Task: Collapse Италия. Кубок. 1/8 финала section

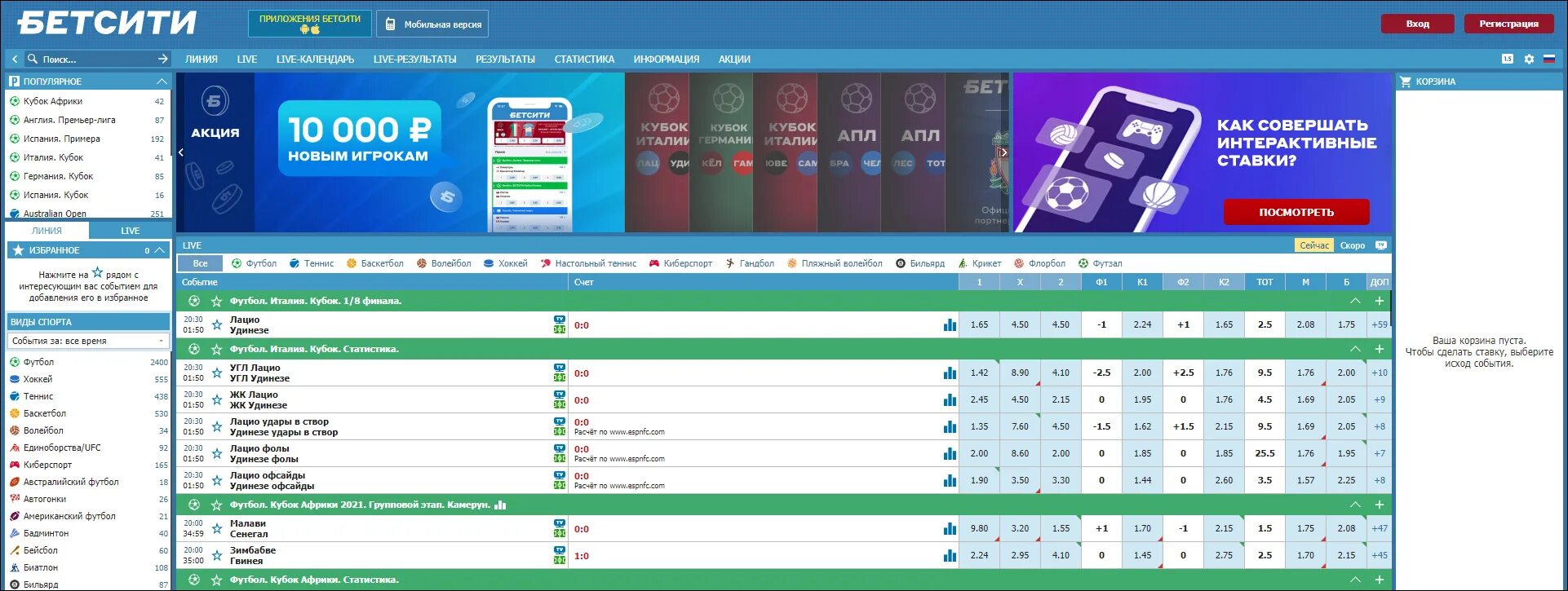Action: 1355,301
